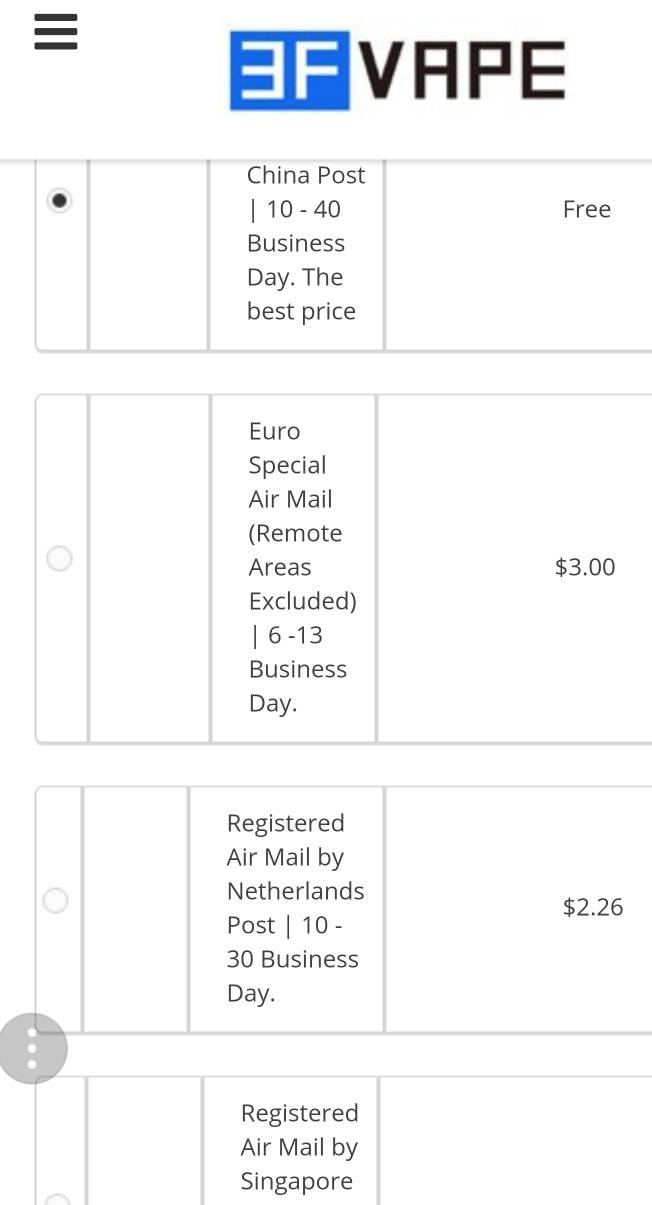Select the China Post free shipping radio
Image resolution: width=652 pixels, height=1205 pixels.
tap(60, 201)
